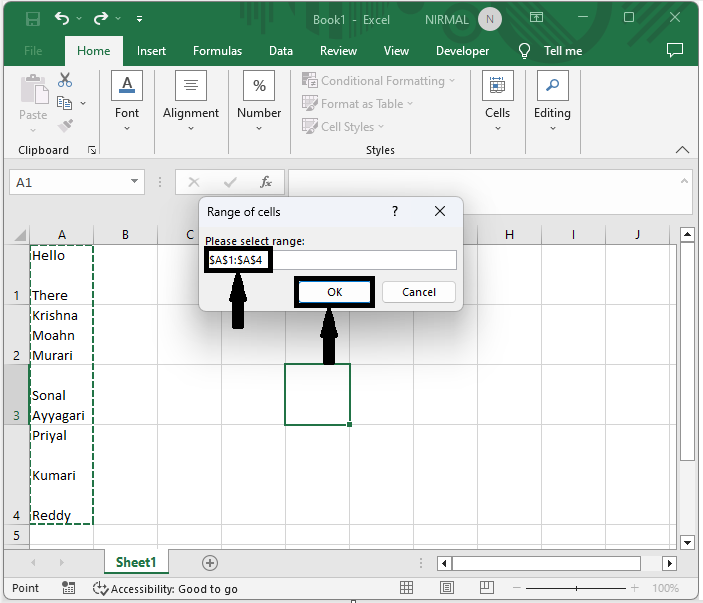The width and height of the screenshot is (703, 603).
Task: Open the Clipboard dialog launcher
Action: point(92,150)
